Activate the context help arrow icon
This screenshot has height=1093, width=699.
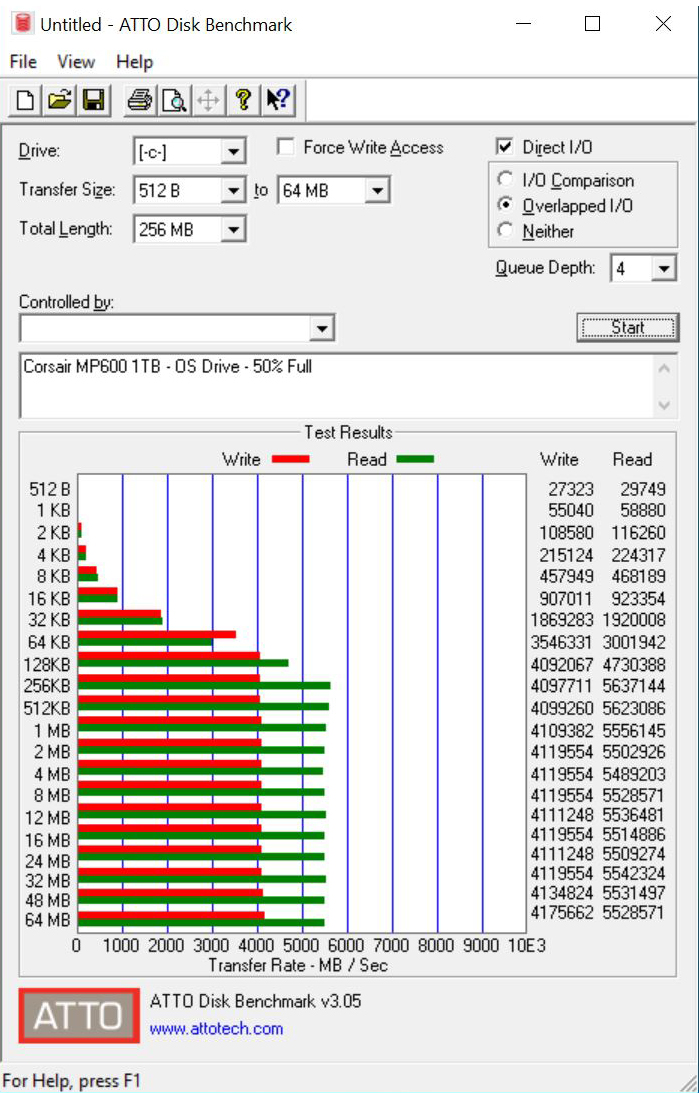[x=278, y=100]
